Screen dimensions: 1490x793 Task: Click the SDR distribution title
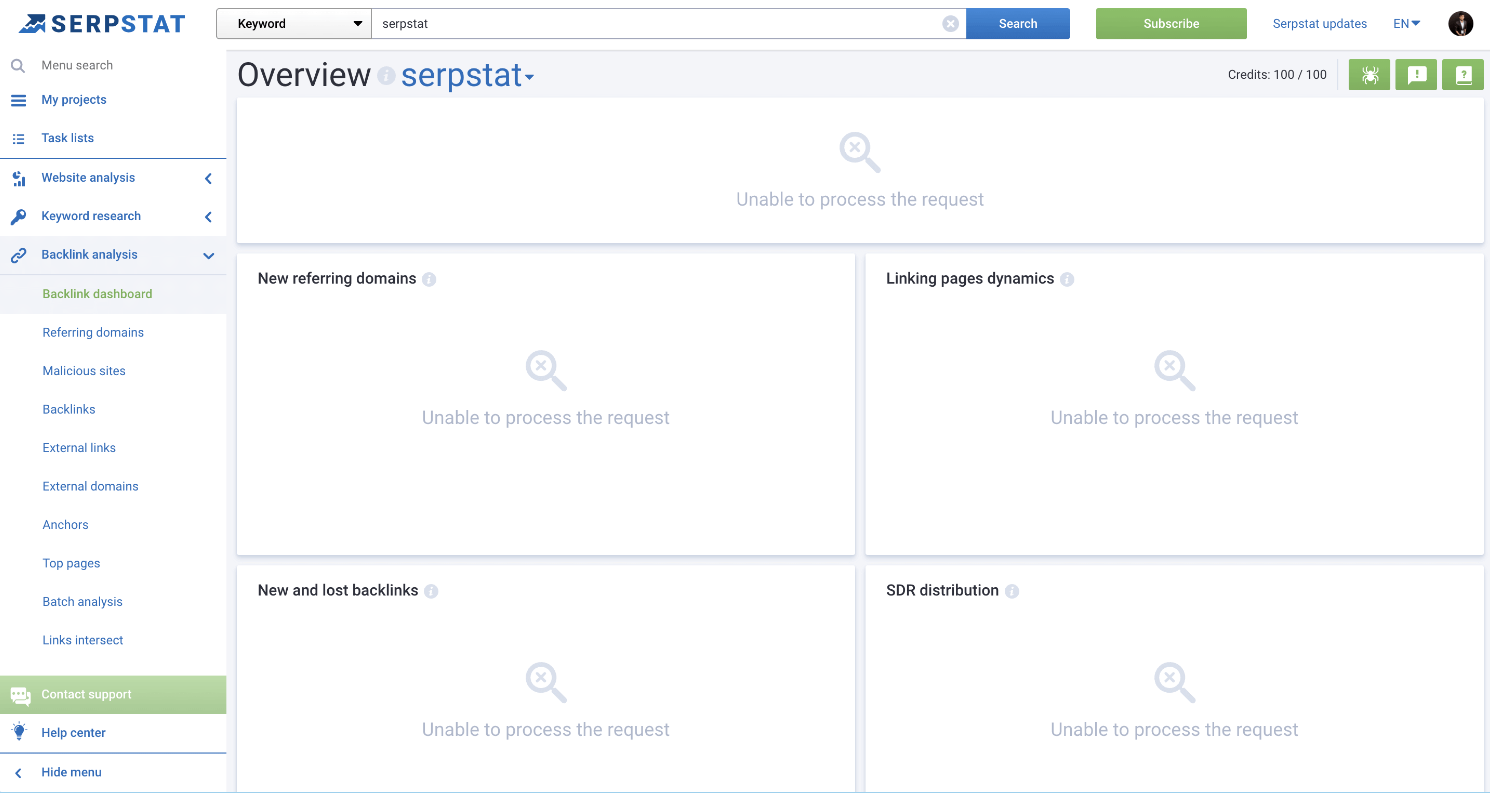(x=942, y=591)
